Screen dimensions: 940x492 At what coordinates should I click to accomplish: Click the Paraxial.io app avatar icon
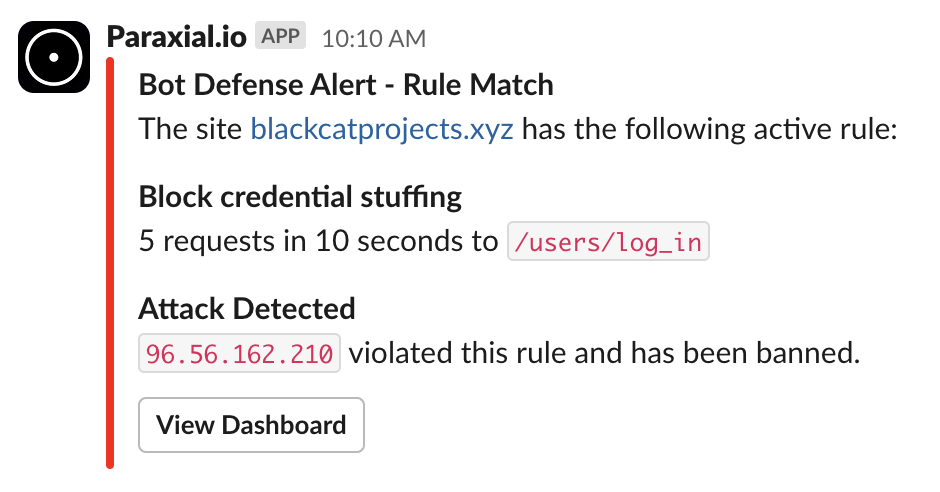54,57
